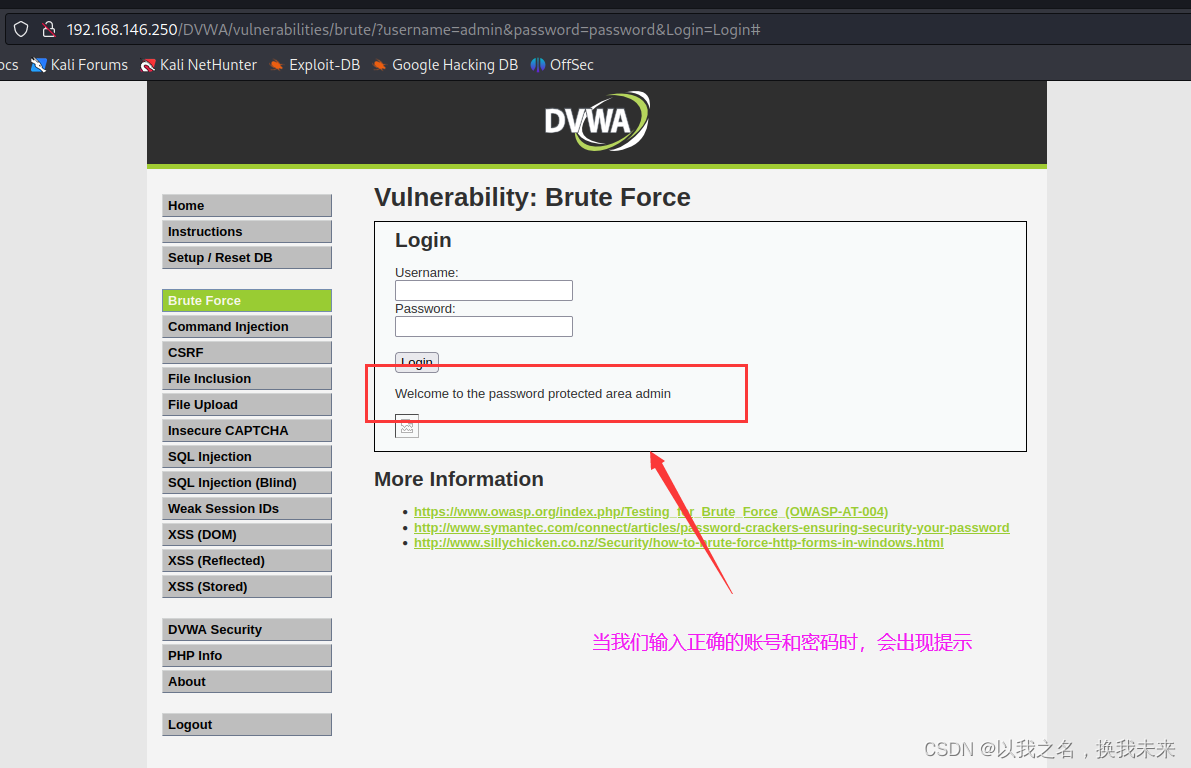This screenshot has height=768, width=1191.
Task: Click the Login button
Action: (417, 362)
